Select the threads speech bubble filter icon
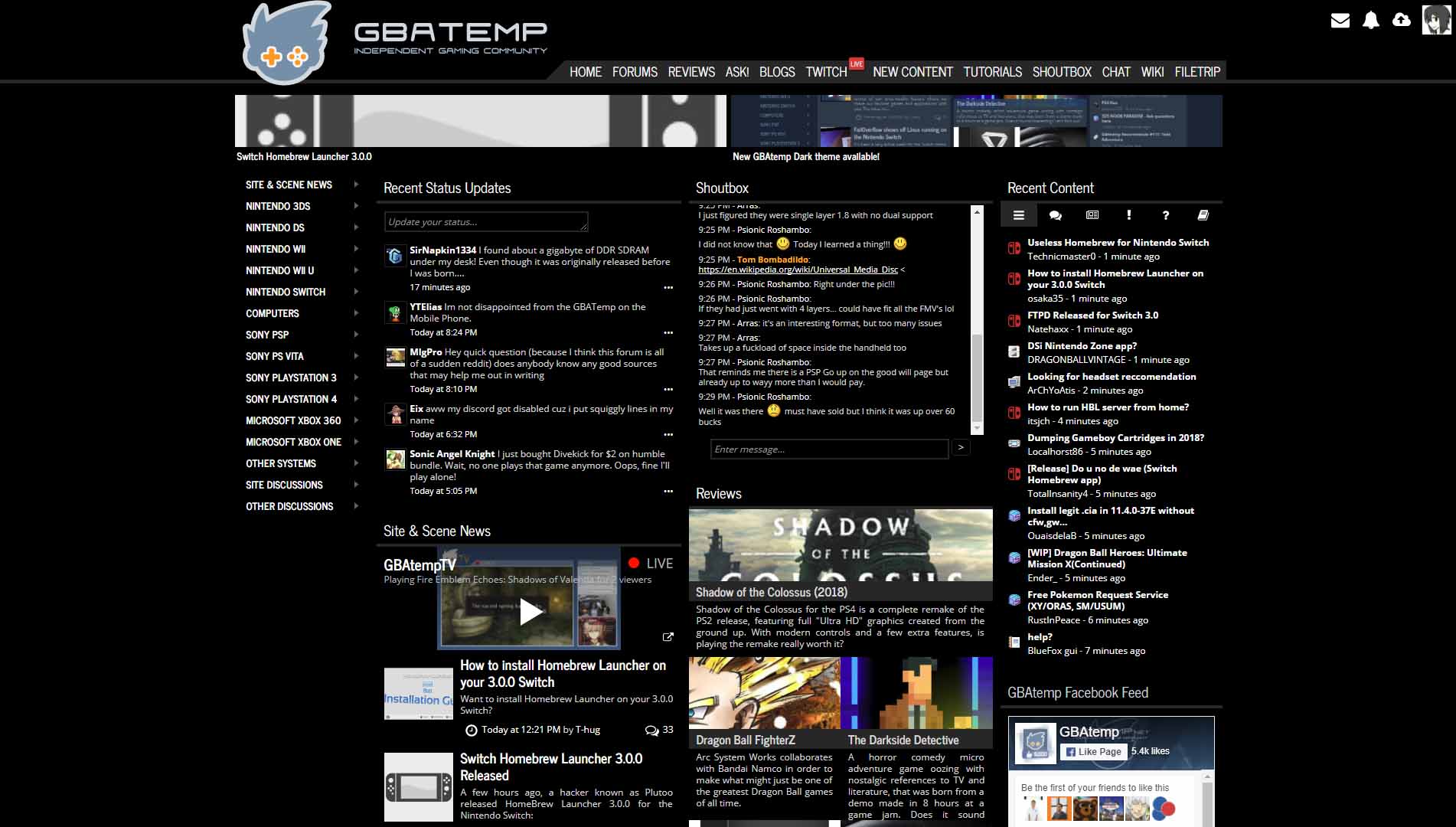This screenshot has height=827, width=1456. coord(1055,216)
